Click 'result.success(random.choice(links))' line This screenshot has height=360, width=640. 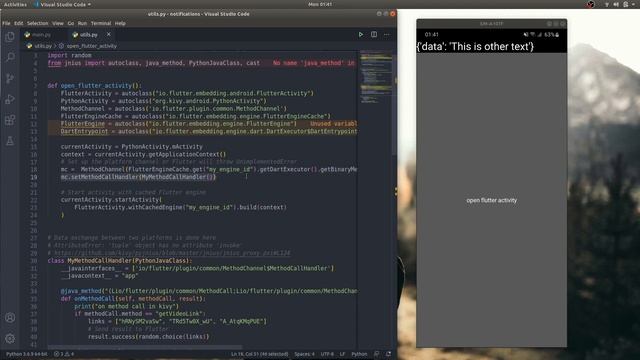coord(148,336)
